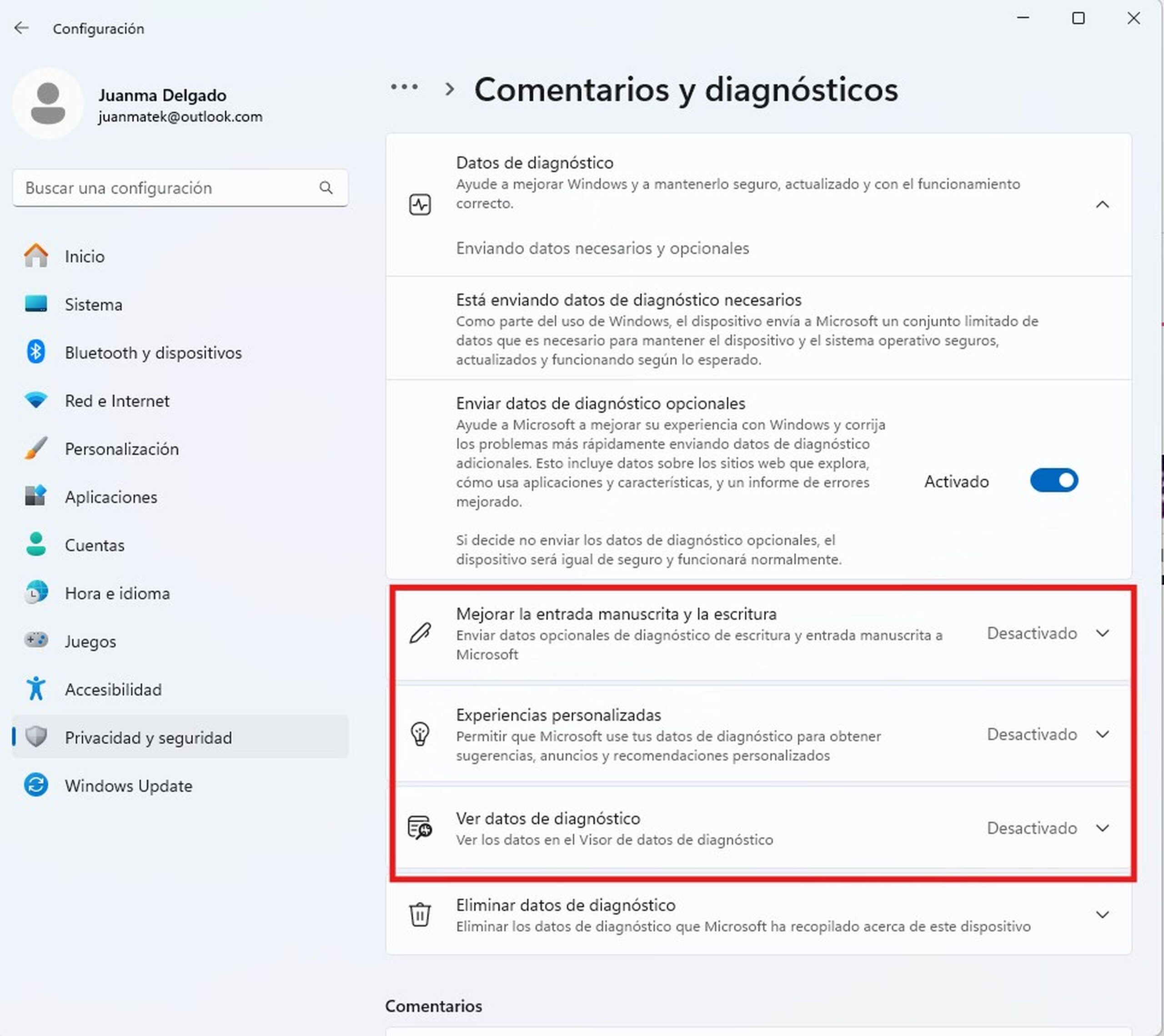
Task: Open Juegos settings
Action: pos(181,641)
